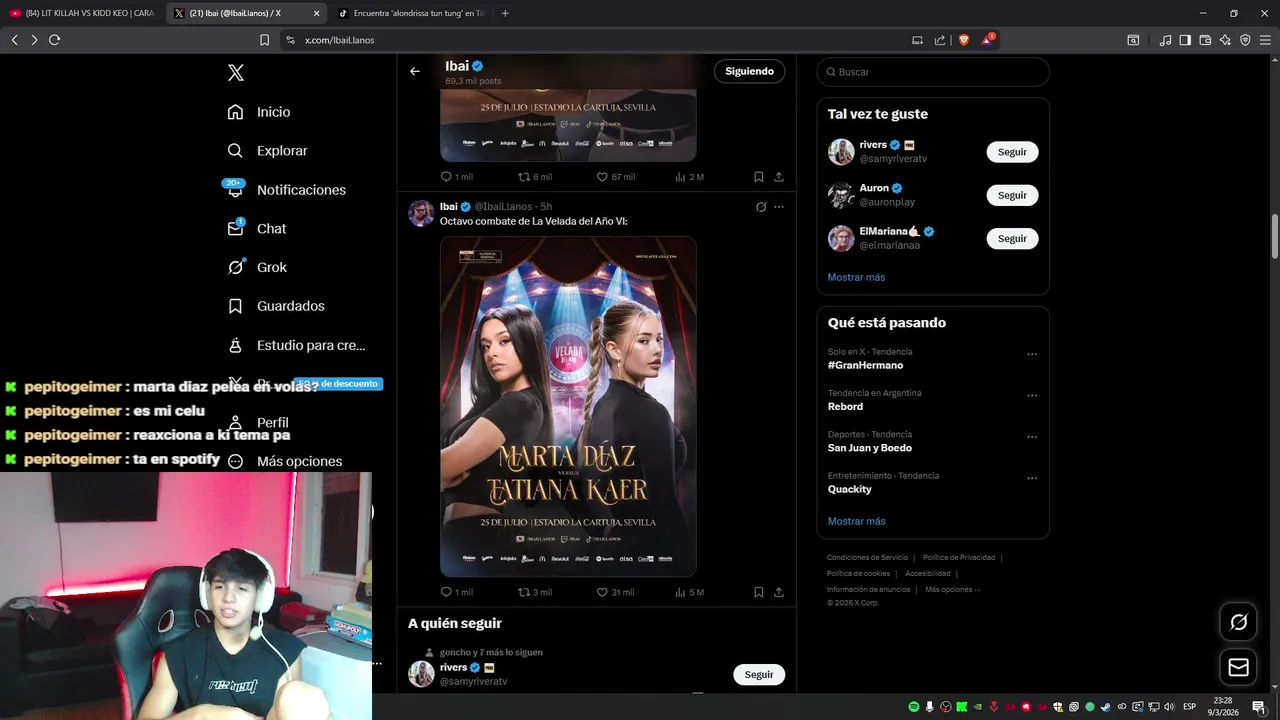This screenshot has width=1280, height=720.
Task: Follow ElMariana in Tal vez te guste
Action: click(1012, 238)
